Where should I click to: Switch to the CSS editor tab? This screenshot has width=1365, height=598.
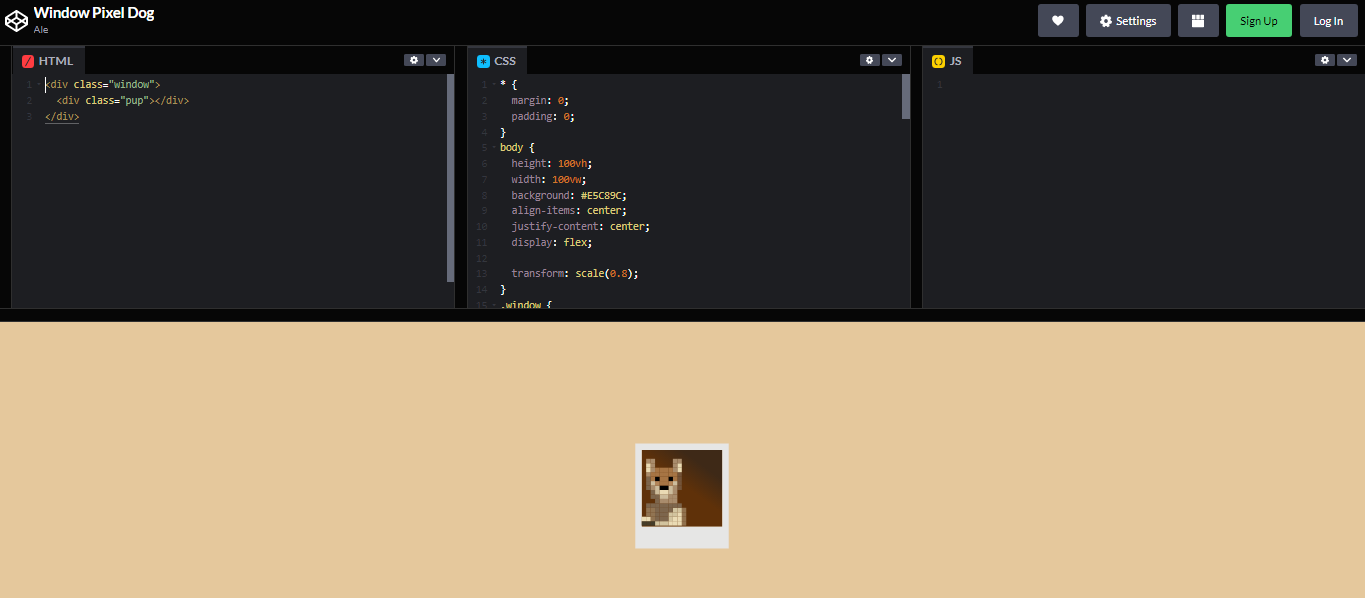497,60
